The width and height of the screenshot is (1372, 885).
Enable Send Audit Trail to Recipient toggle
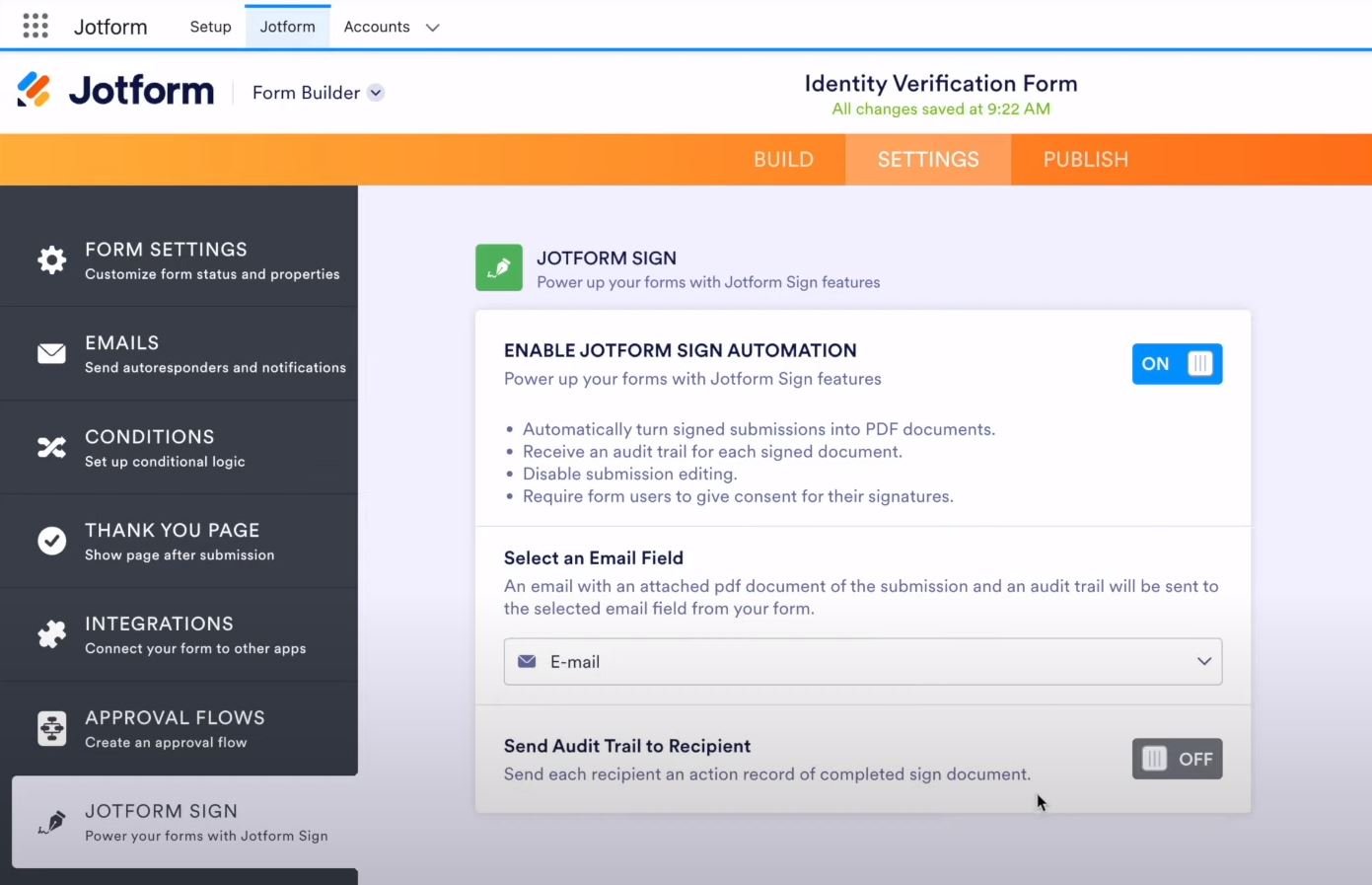point(1177,759)
